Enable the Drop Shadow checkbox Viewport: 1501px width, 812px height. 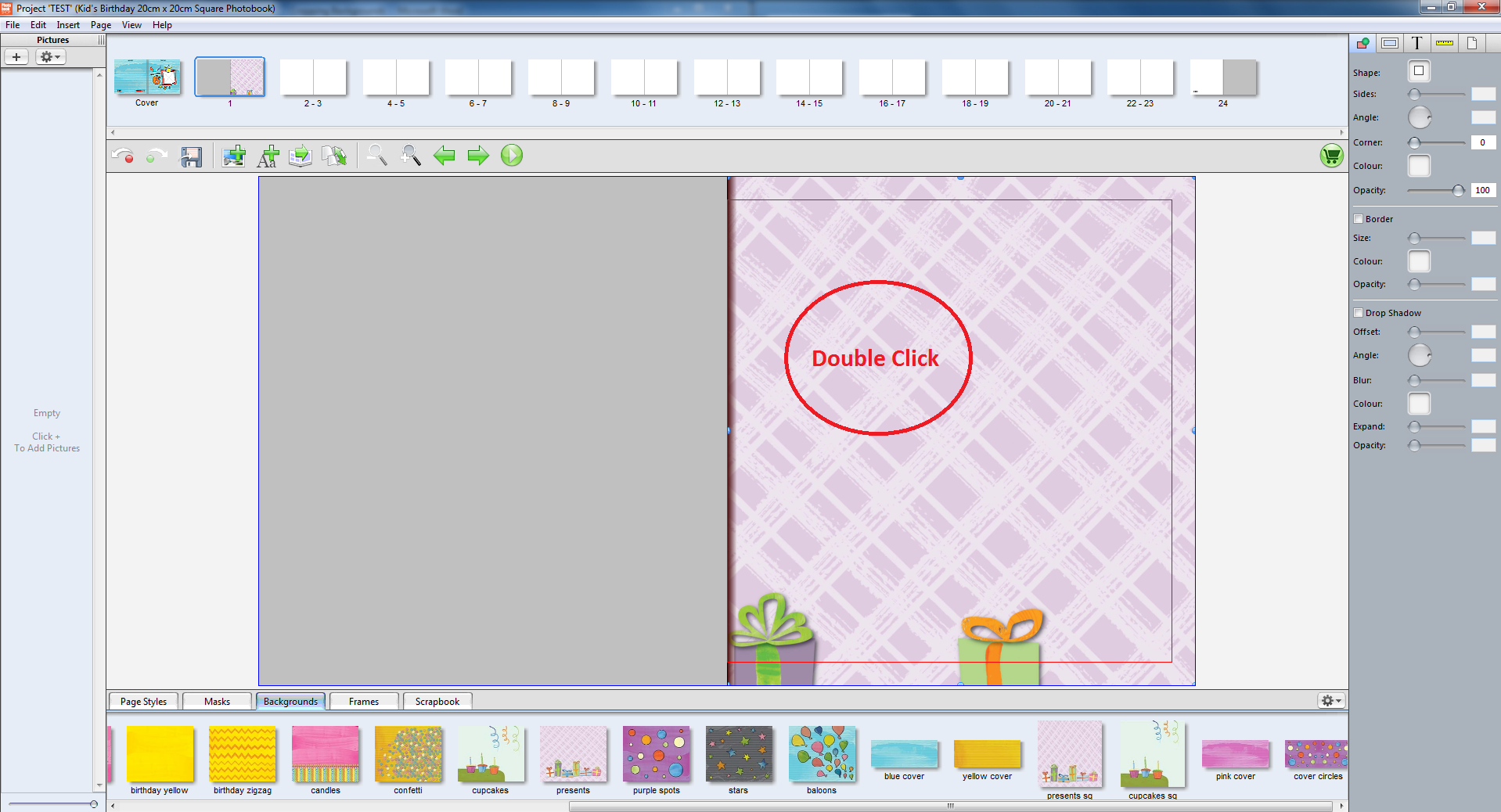pyautogui.click(x=1359, y=313)
